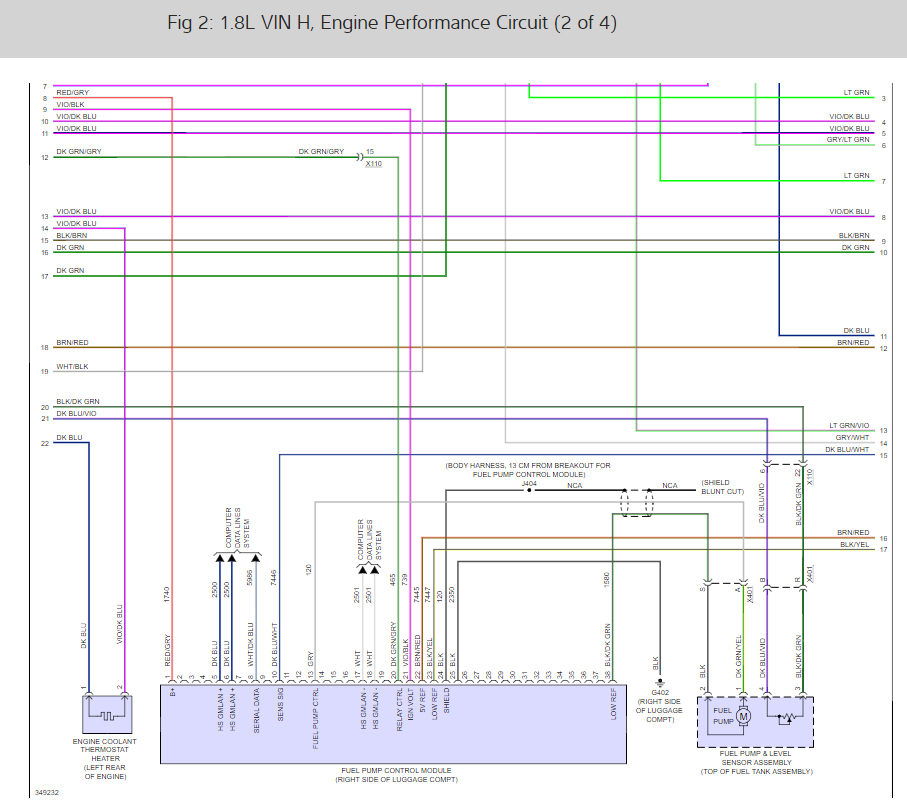
Task: Click the SENS SIG pin label
Action: 281,704
